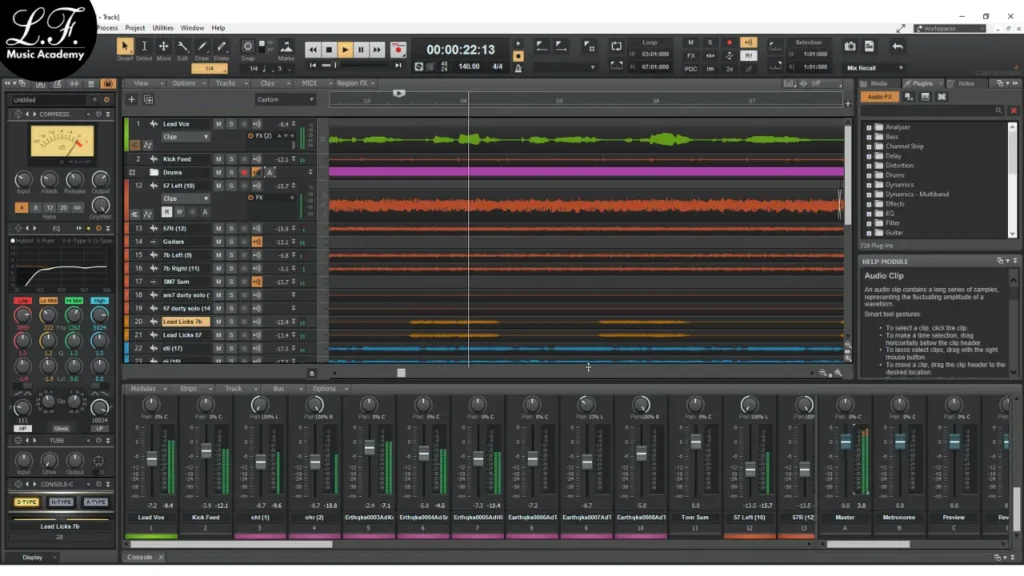Open the Clips dropdown under Lead Vox
The height and width of the screenshot is (576, 1024).
pos(185,136)
